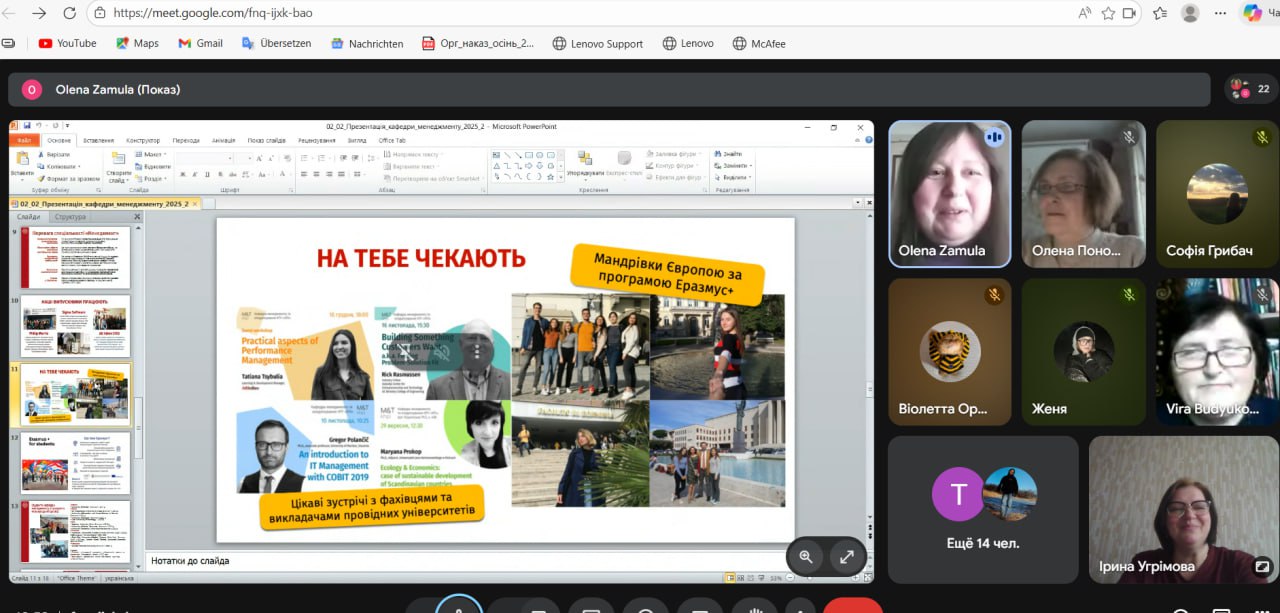
Task: Open the Lenovo Support bookmark
Action: [x=597, y=43]
